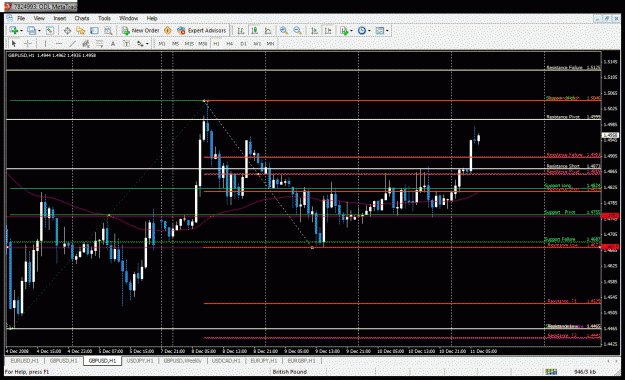Select the Vertical Line drawing tool
The image size is (625, 380).
[x=45, y=43]
